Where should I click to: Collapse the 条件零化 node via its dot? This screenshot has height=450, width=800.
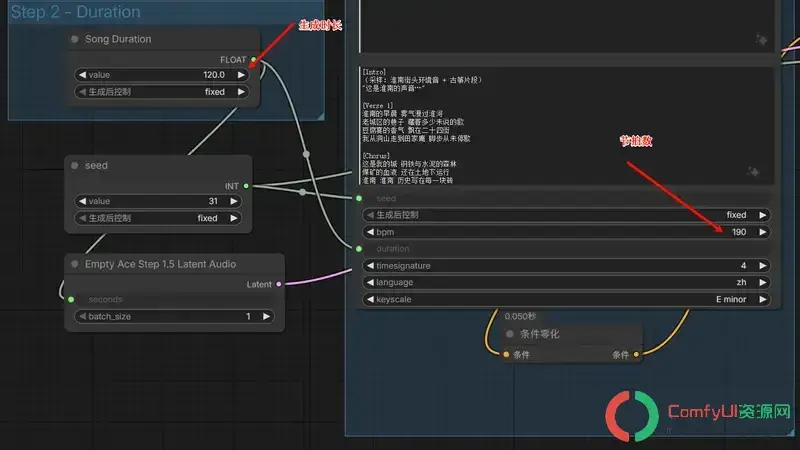tap(509, 334)
